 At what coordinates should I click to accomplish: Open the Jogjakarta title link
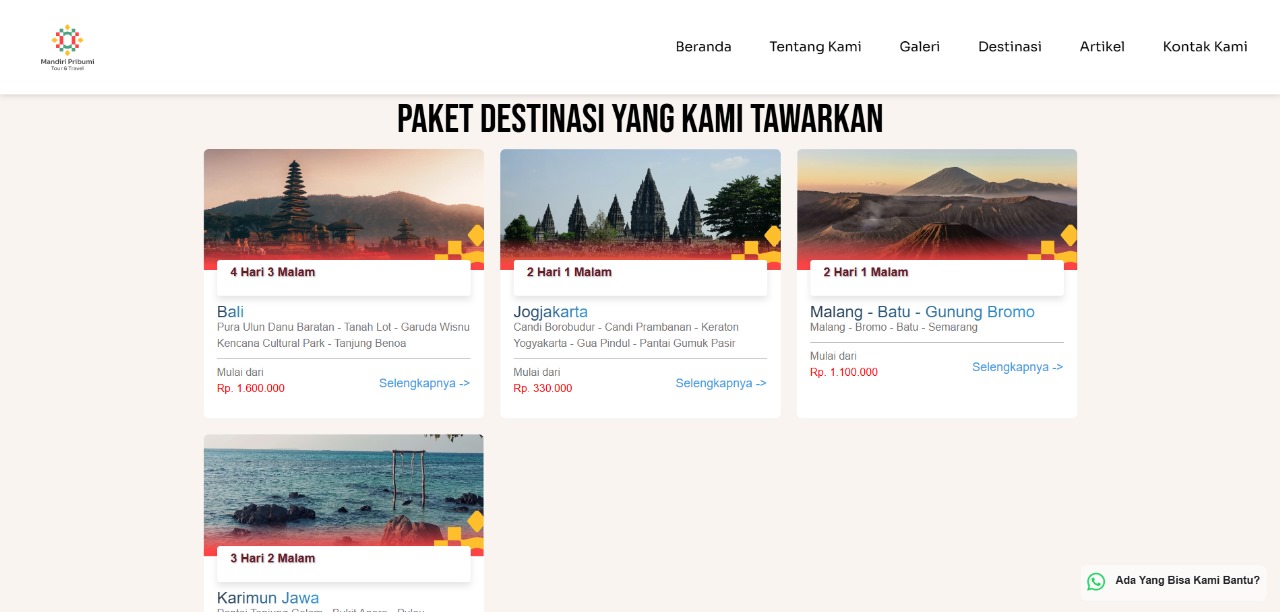point(550,312)
